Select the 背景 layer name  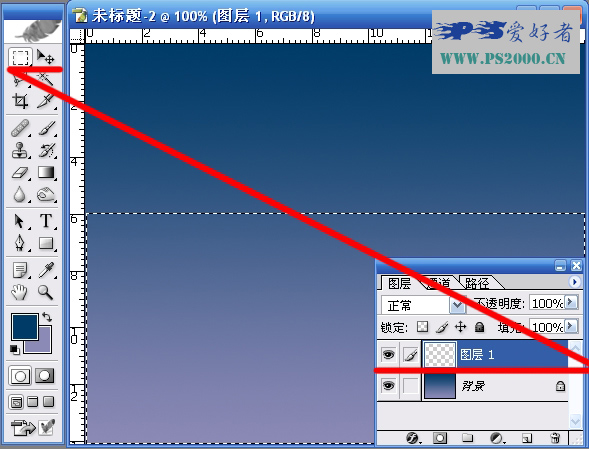pos(473,386)
